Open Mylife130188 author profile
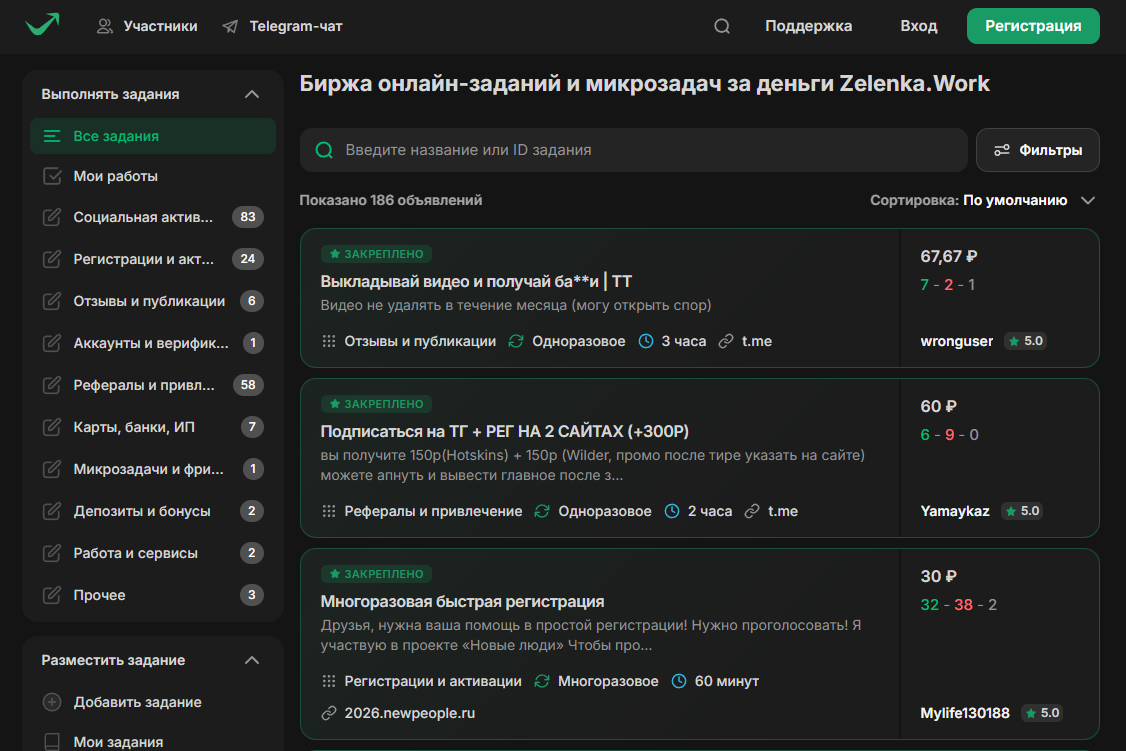This screenshot has width=1126, height=751. point(964,713)
